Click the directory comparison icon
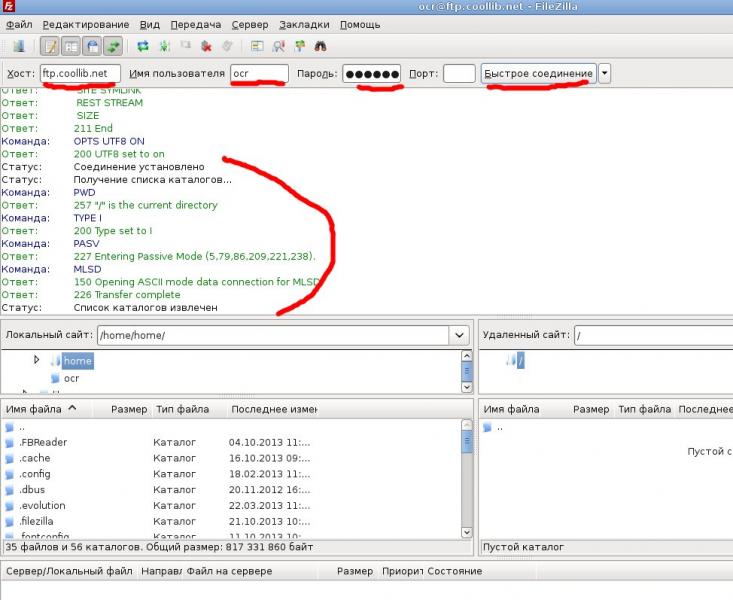 [278, 46]
